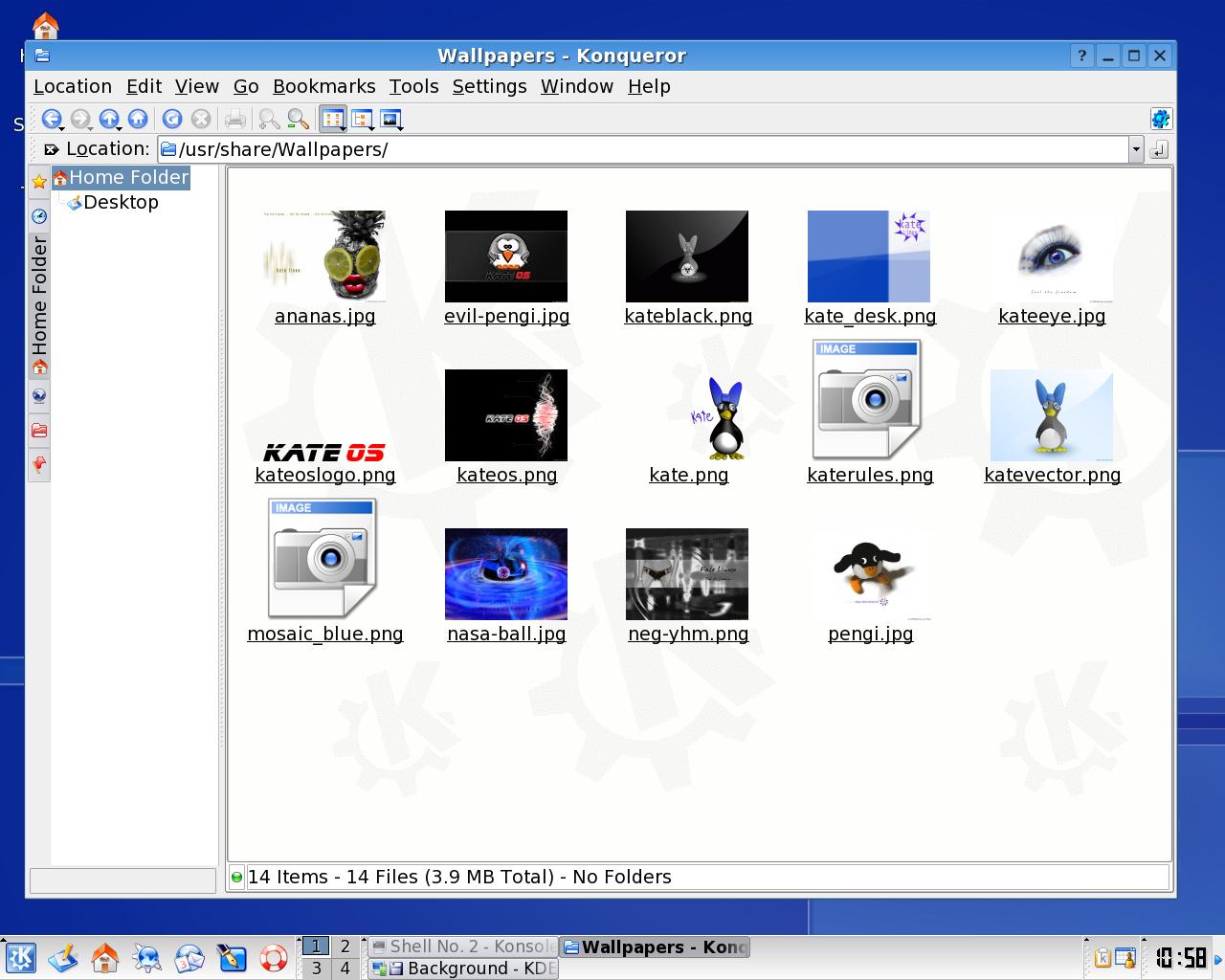Screen dimensions: 1225x980
Task: Open the Settings menu
Action: (489, 86)
